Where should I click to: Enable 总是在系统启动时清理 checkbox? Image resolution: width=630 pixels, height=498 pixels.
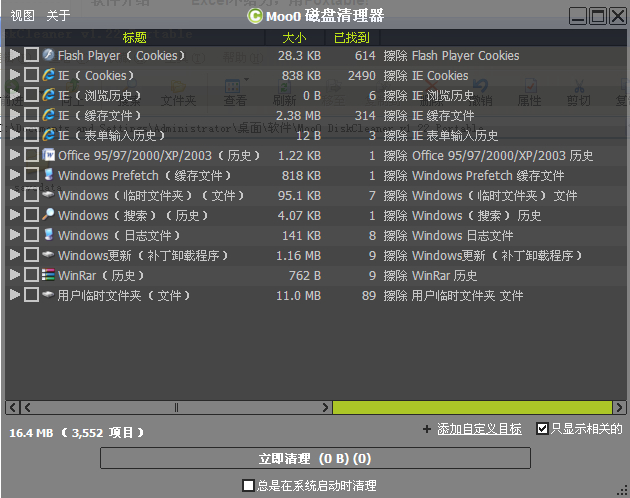point(249,485)
